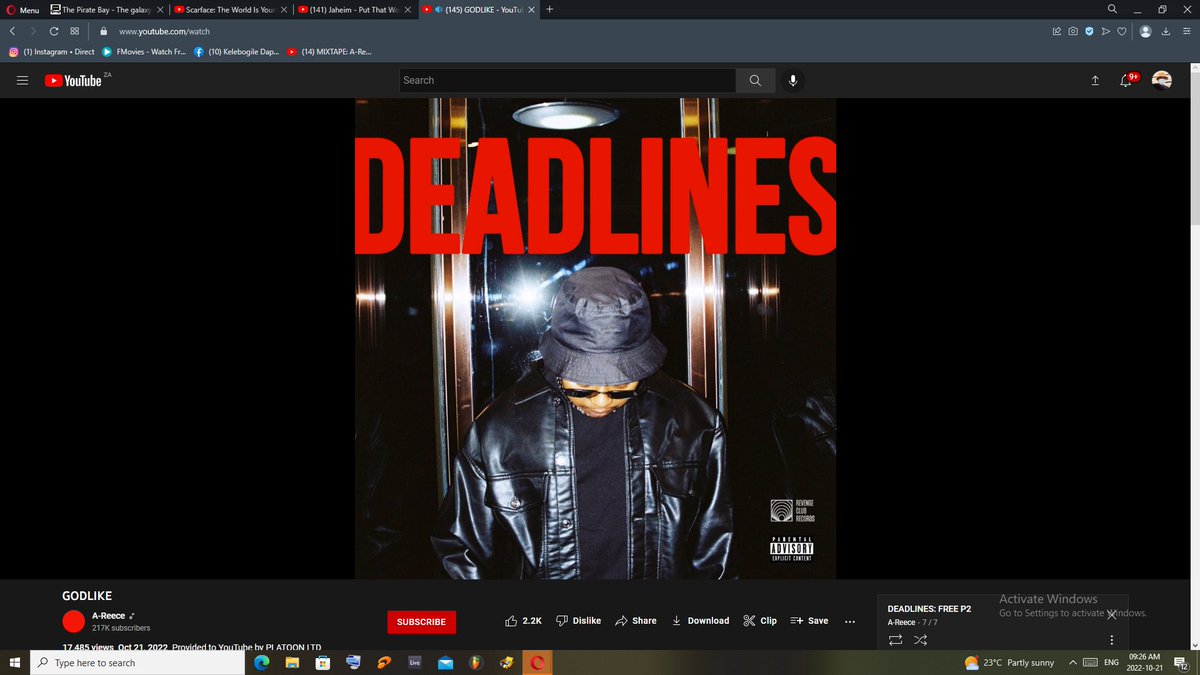Toggle playlist loop
The width and height of the screenshot is (1200, 675).
point(895,639)
